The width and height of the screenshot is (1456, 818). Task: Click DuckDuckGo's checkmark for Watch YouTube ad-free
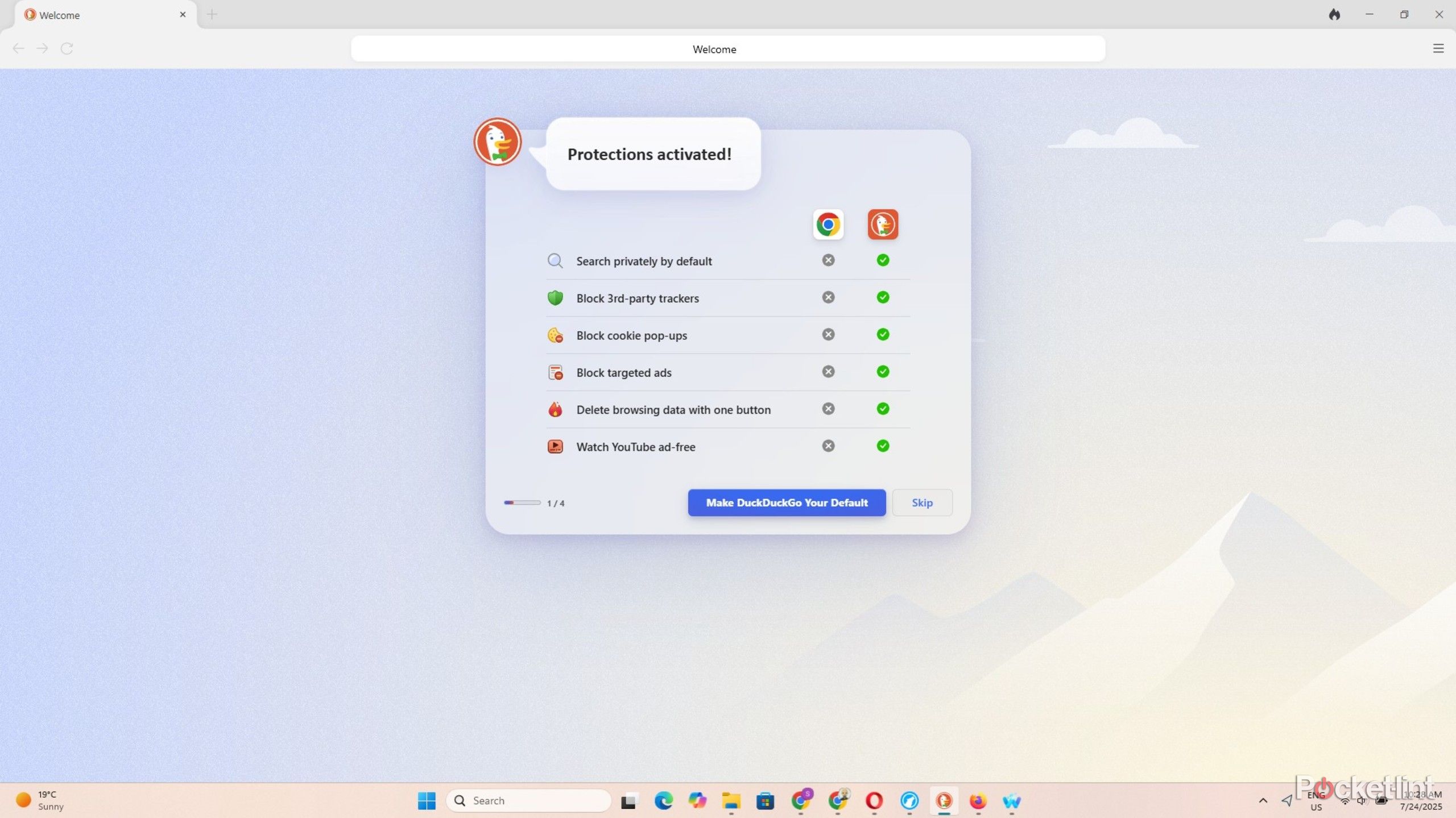pyautogui.click(x=883, y=446)
